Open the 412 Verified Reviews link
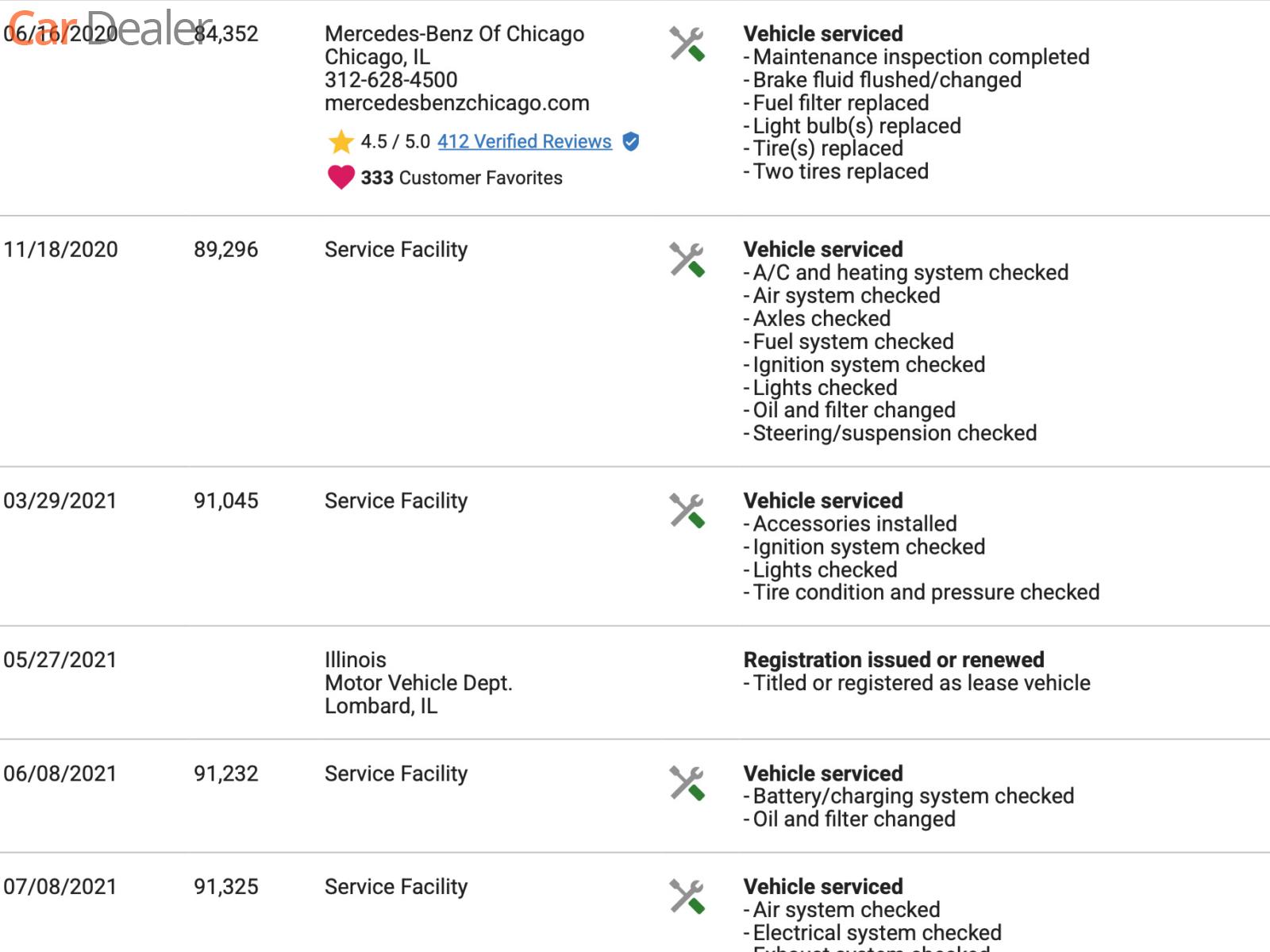 524,142
